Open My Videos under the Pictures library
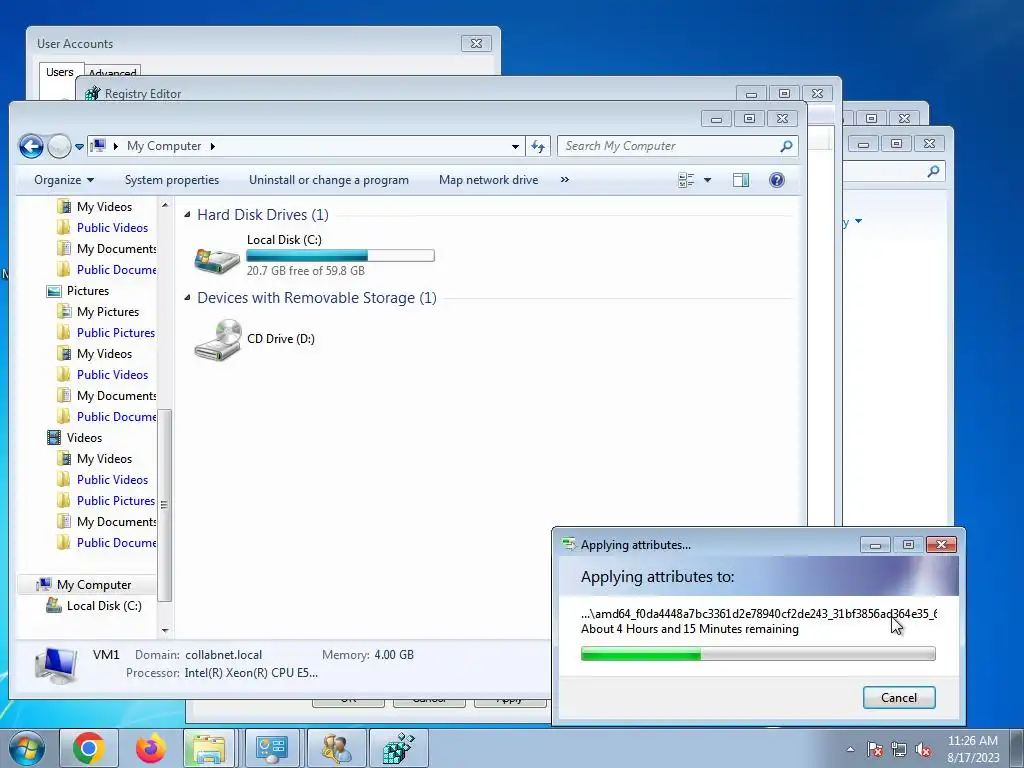 tap(104, 354)
